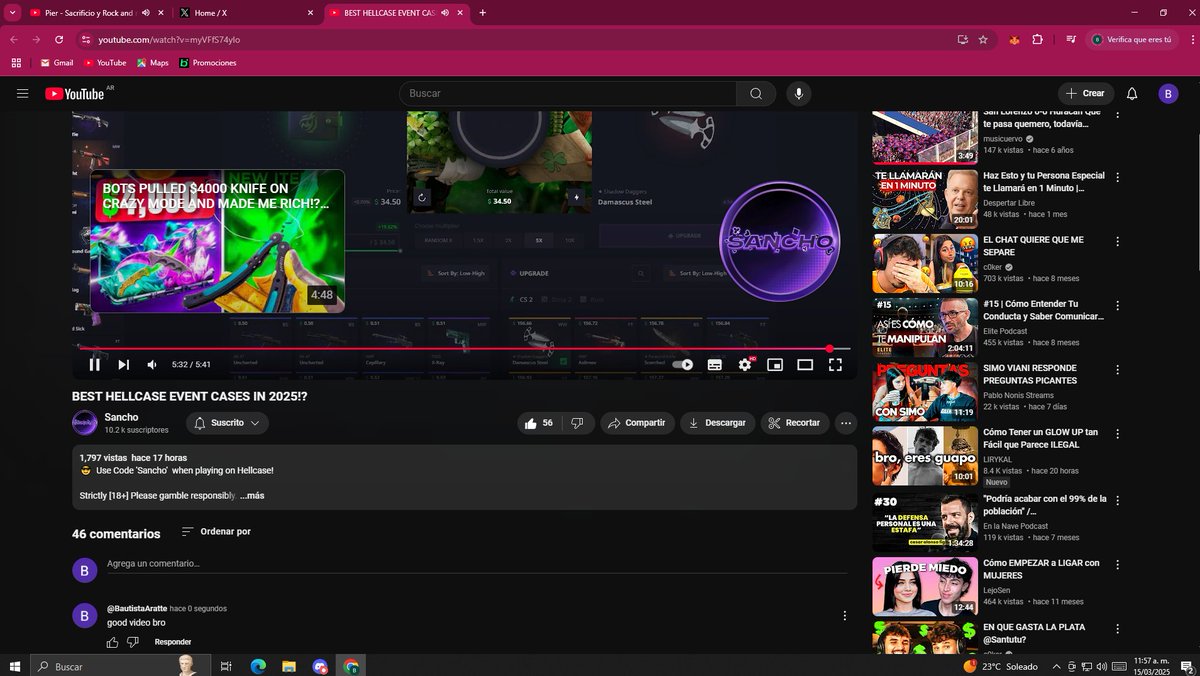Click the Descargar download button

718,423
